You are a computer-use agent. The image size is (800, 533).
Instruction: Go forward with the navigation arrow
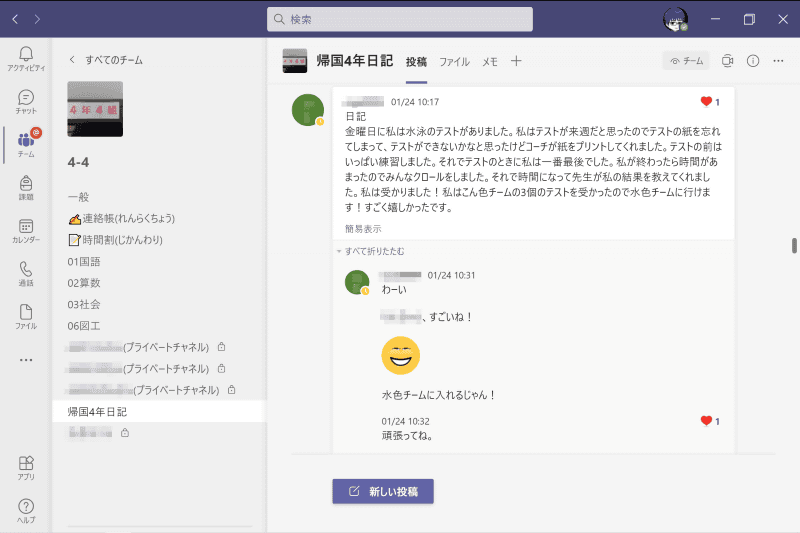tap(37, 19)
